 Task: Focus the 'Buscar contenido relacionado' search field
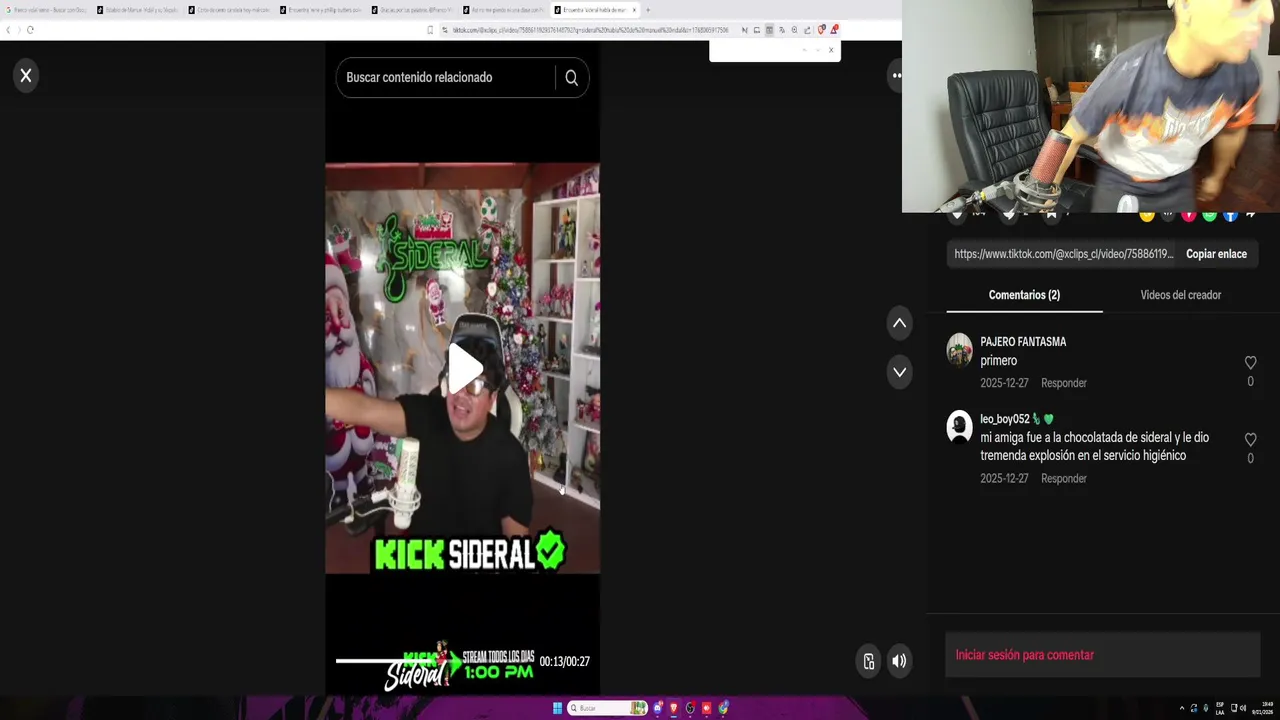(x=446, y=78)
